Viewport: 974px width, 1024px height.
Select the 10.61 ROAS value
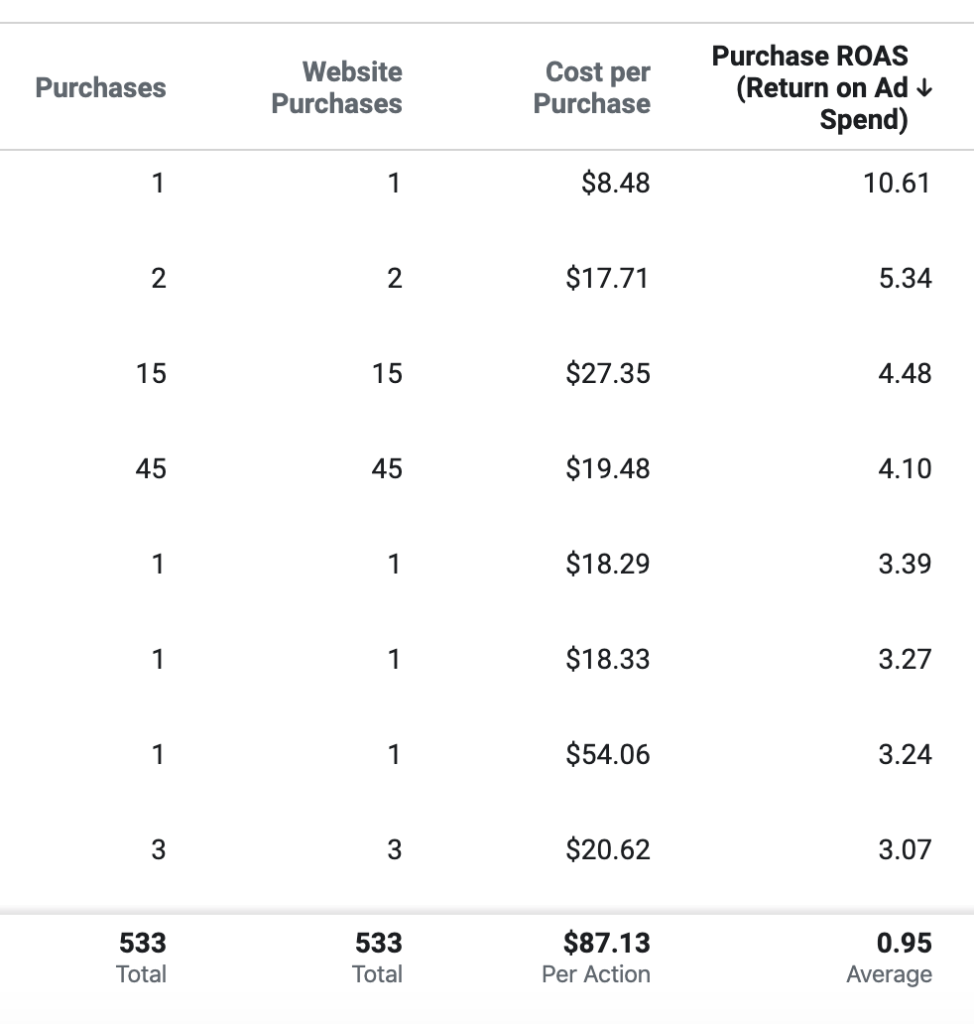(x=897, y=183)
